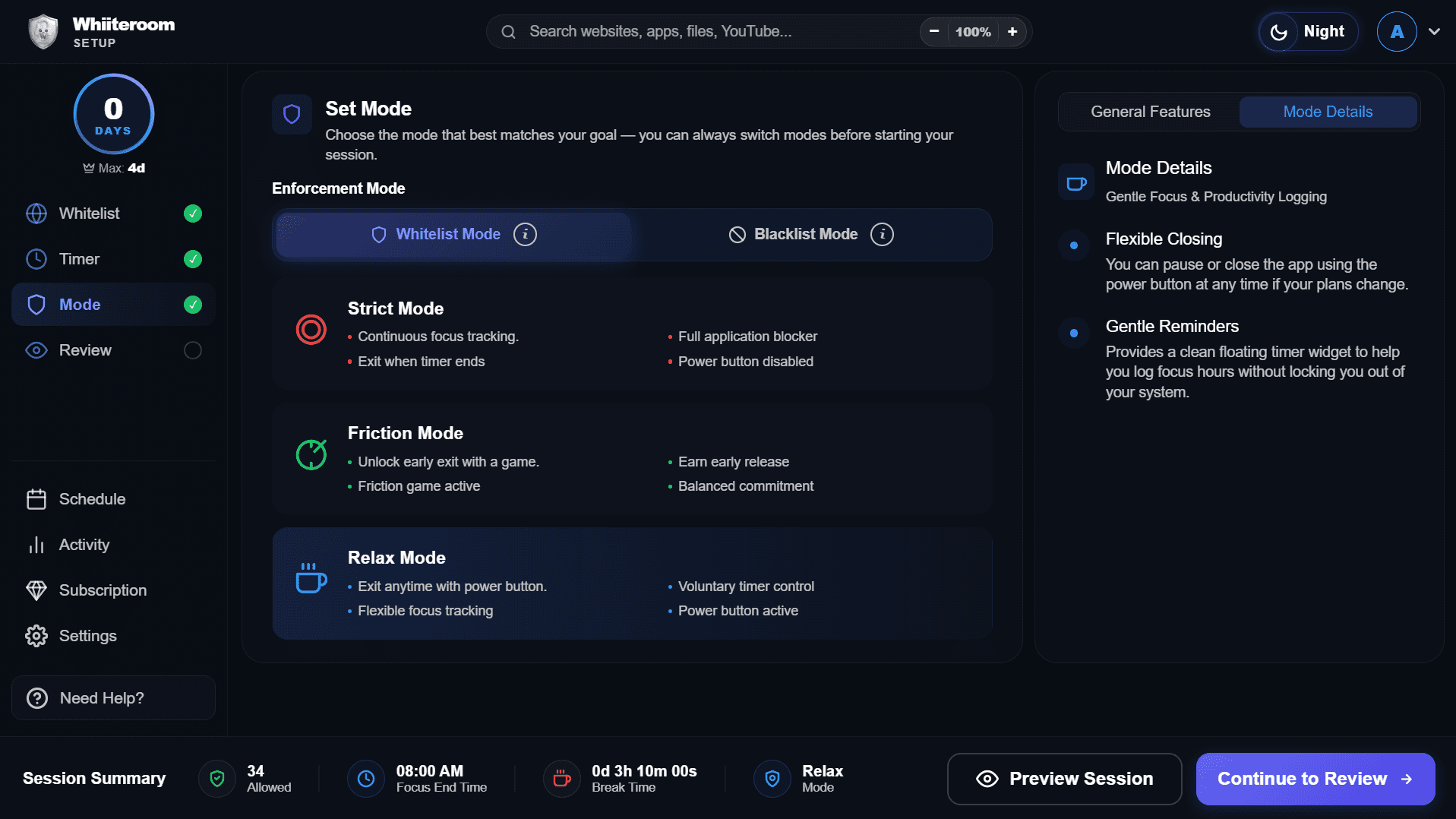This screenshot has width=1456, height=819.
Task: Open Subscription diamond icon
Action: coord(36,590)
